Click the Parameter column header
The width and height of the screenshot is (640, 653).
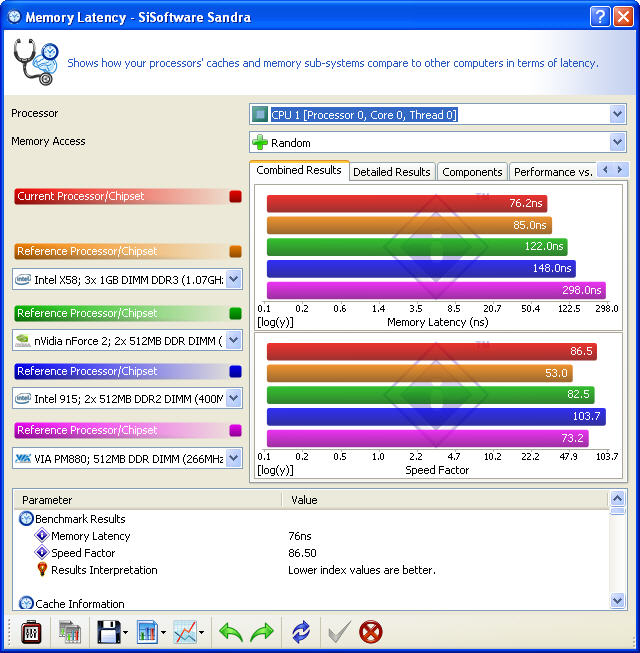148,500
